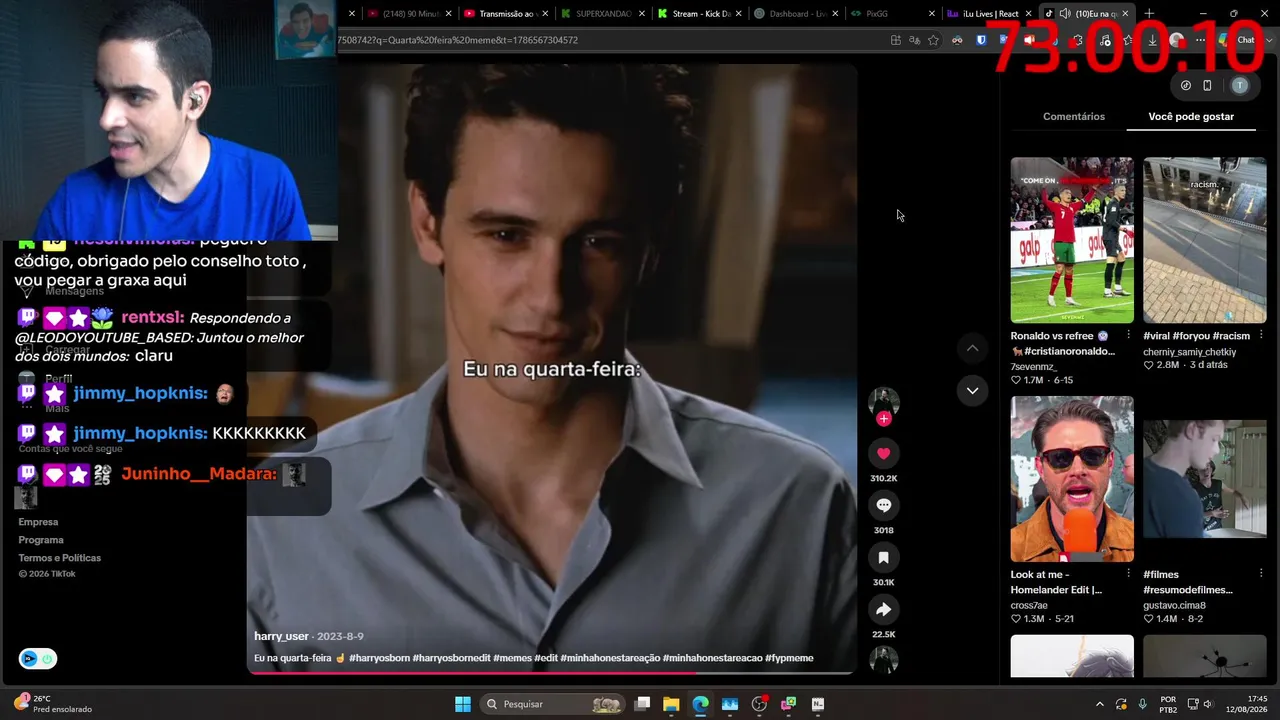Open the Windows Start menu
The height and width of the screenshot is (720, 1280).
[x=463, y=704]
